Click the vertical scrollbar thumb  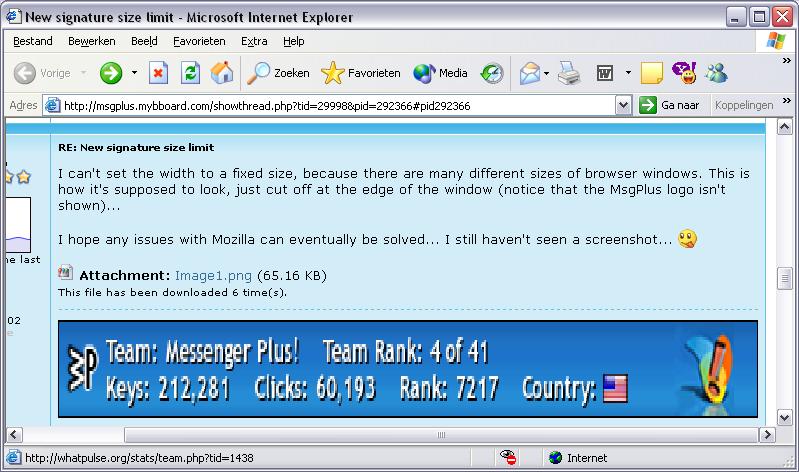point(785,278)
